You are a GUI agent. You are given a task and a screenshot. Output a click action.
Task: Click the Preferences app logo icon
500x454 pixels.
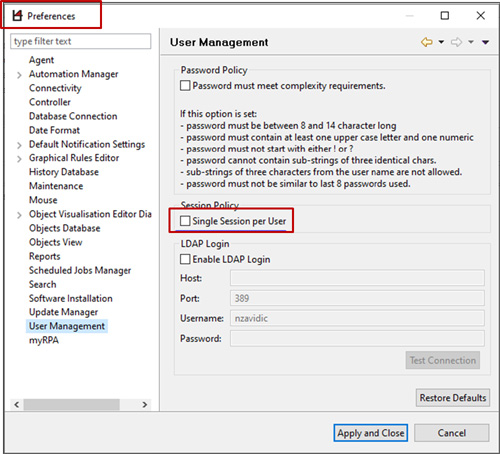17,16
